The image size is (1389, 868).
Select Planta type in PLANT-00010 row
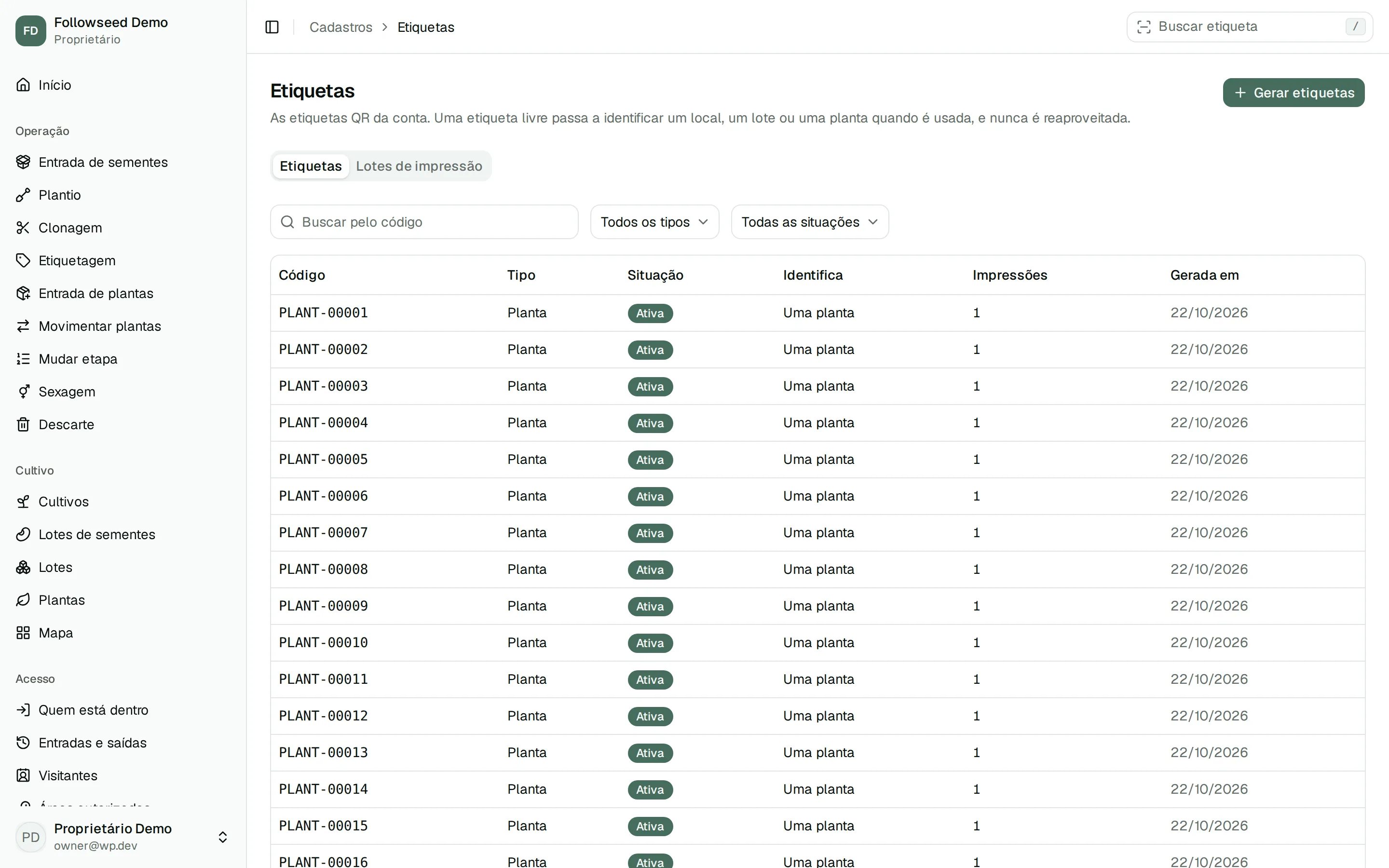527,642
